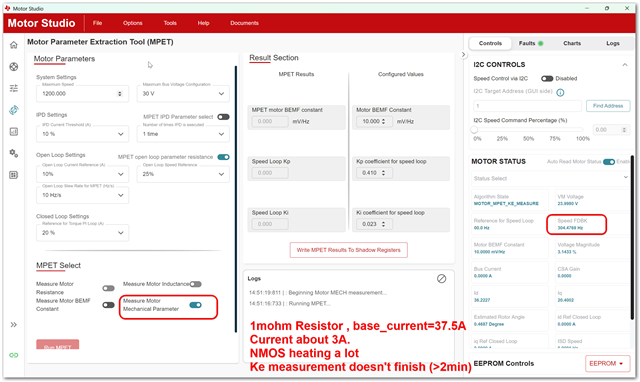Click the Motor Studio logo icon in title bar
640x382 pixels.
coord(7,8)
